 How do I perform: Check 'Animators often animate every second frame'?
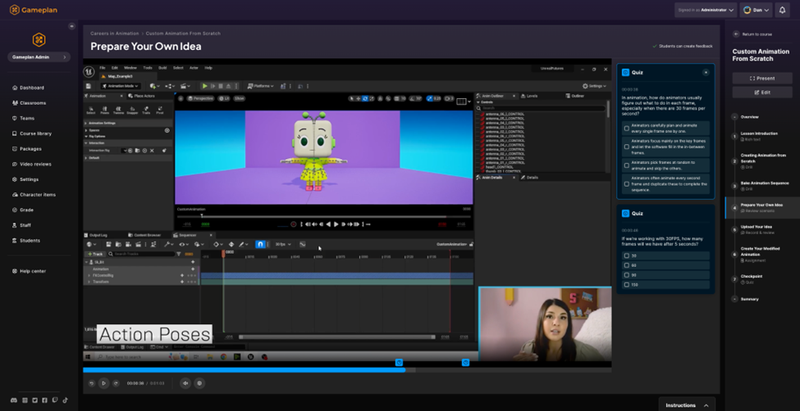[x=627, y=184]
